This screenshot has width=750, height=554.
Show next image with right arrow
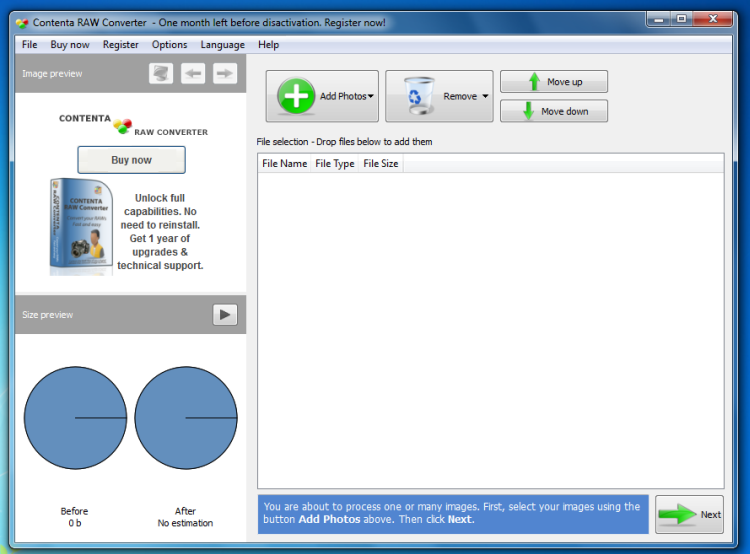225,74
